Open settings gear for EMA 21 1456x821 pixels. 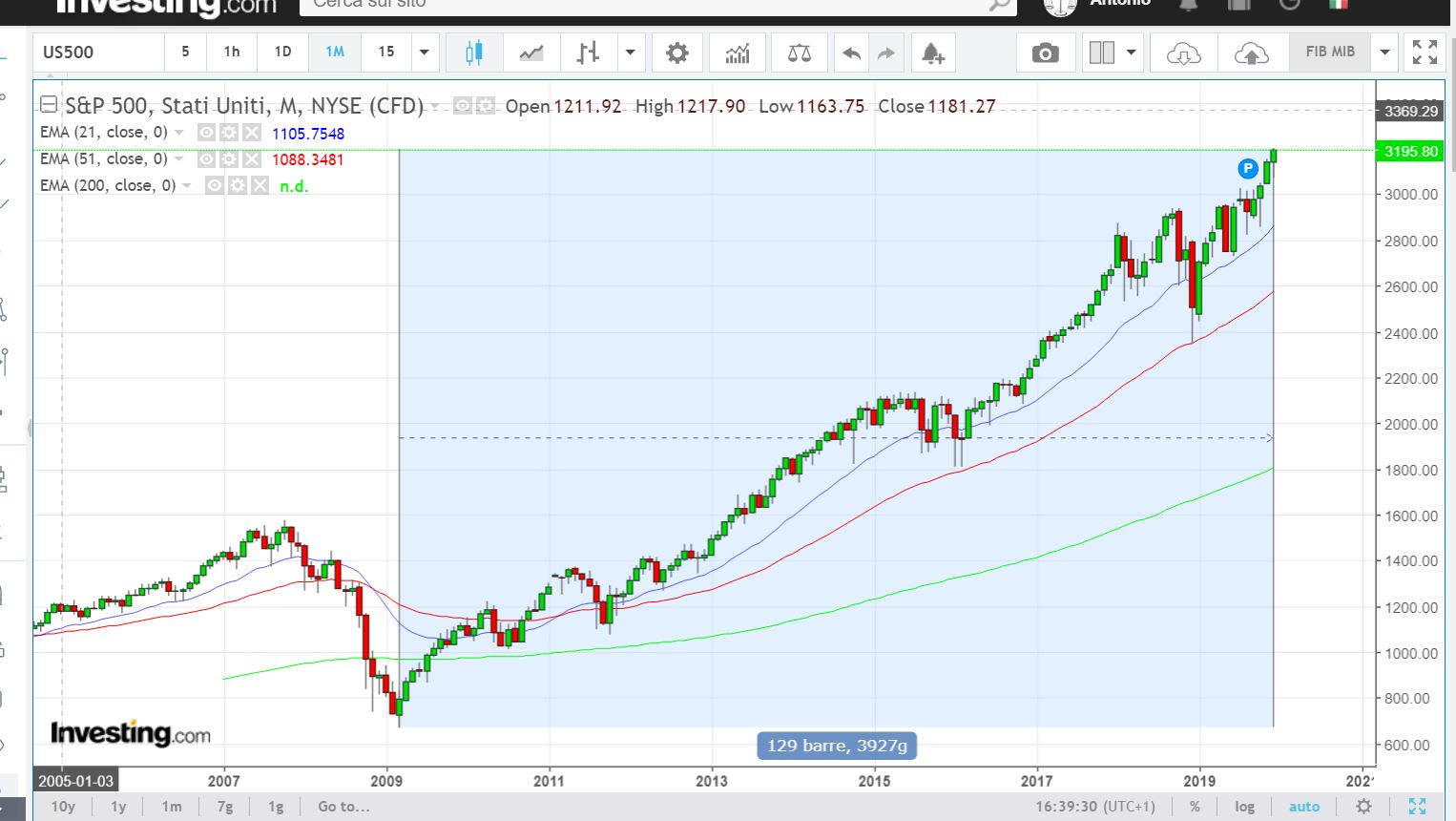(x=229, y=133)
